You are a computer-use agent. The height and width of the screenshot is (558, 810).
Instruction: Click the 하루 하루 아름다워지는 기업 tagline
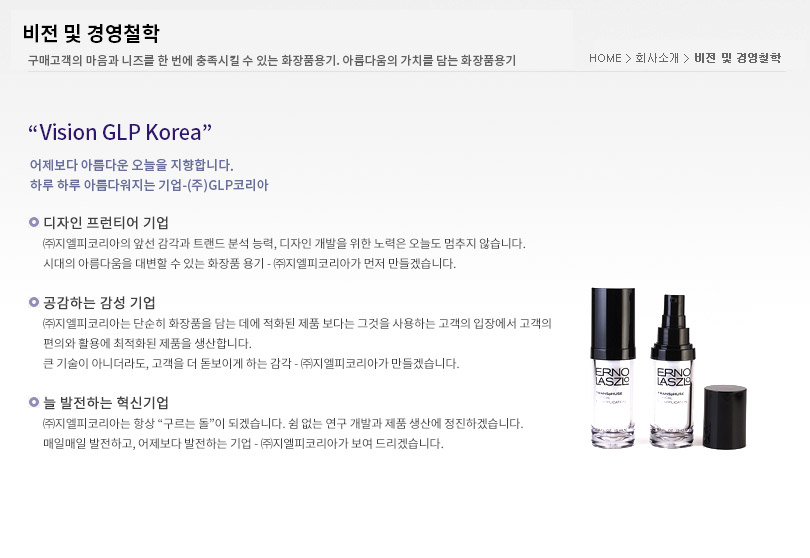pos(149,185)
